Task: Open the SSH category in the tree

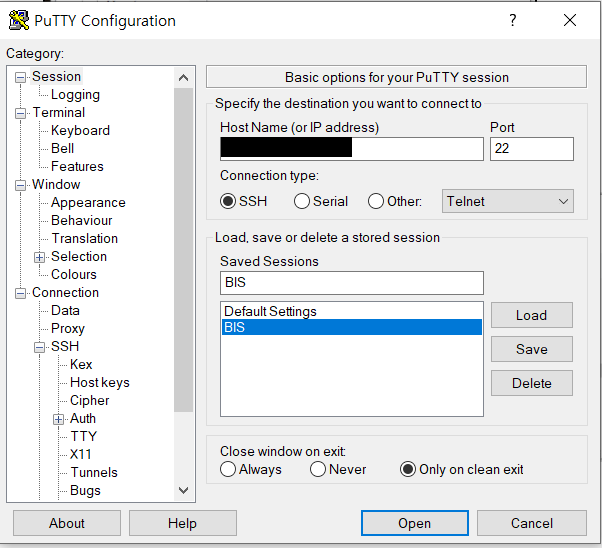Action: 65,346
